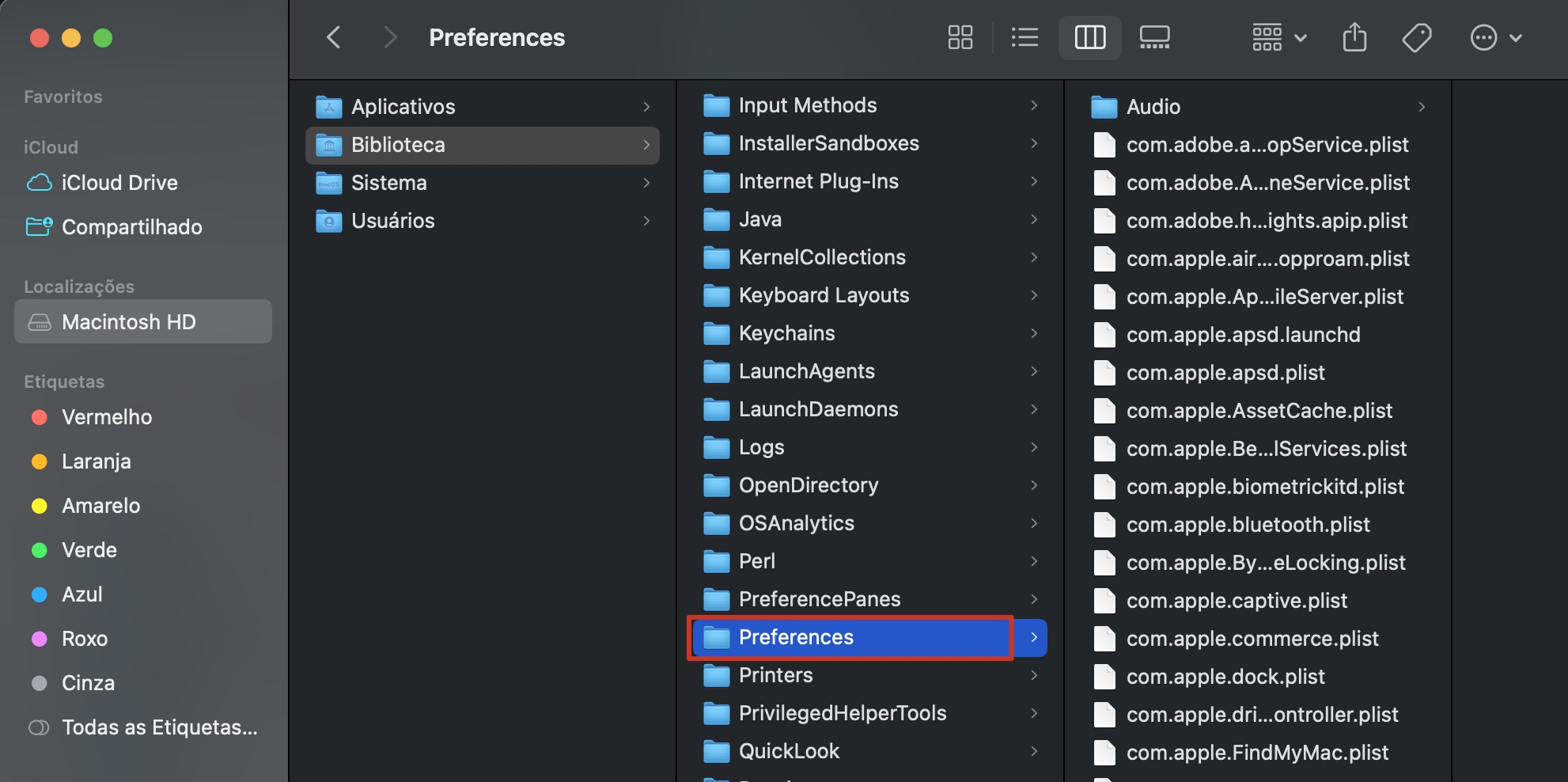Switch to icon view mode
Image resolution: width=1568 pixels, height=782 pixels.
[960, 36]
